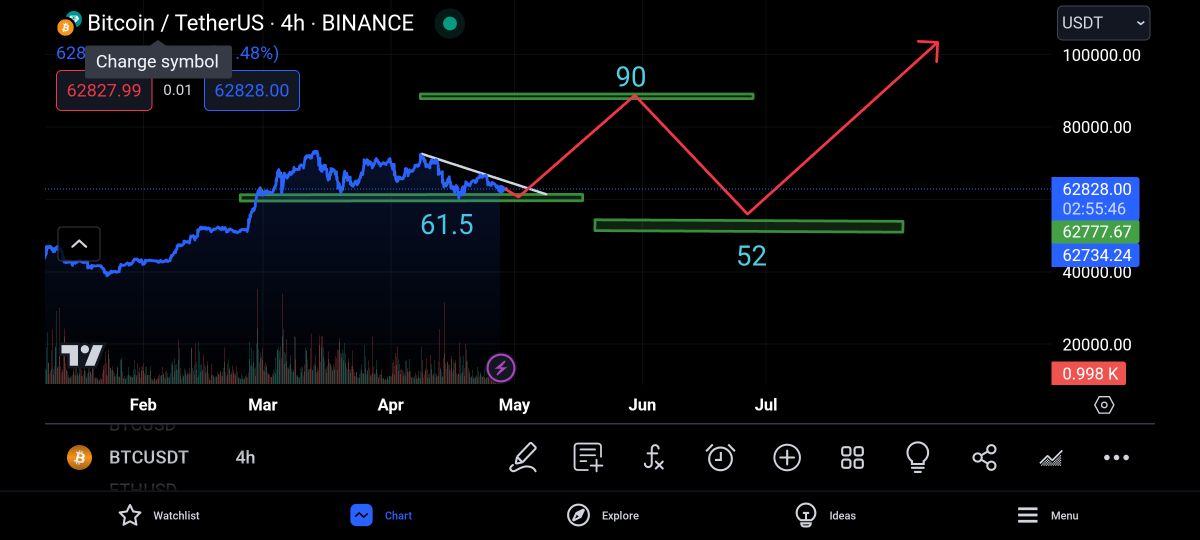This screenshot has width=1200, height=540.
Task: Click the Change symbol tooltip
Action: [157, 61]
